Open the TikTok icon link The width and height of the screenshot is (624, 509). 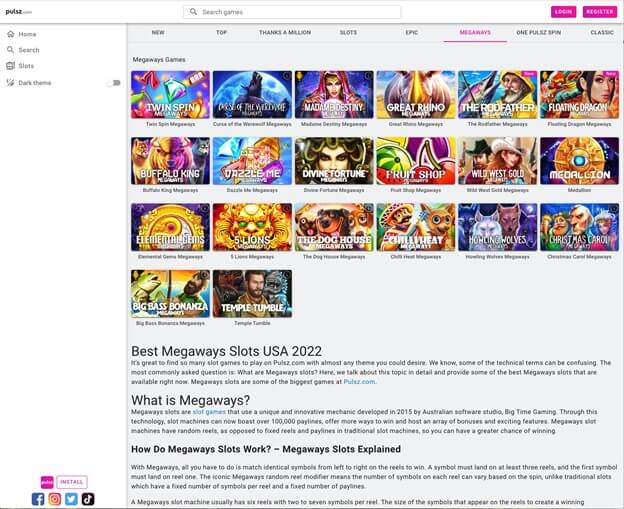[x=88, y=499]
